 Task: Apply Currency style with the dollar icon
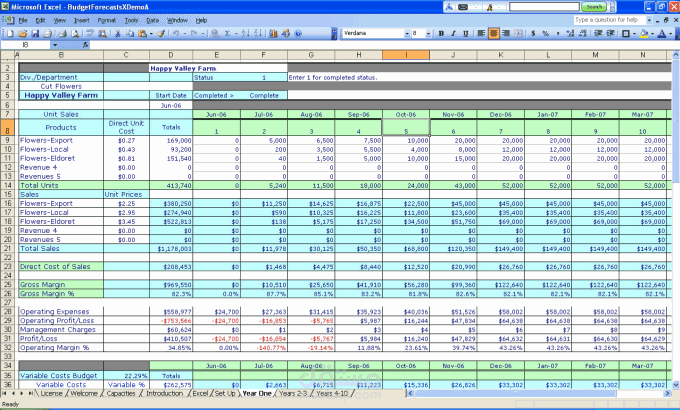[x=533, y=33]
